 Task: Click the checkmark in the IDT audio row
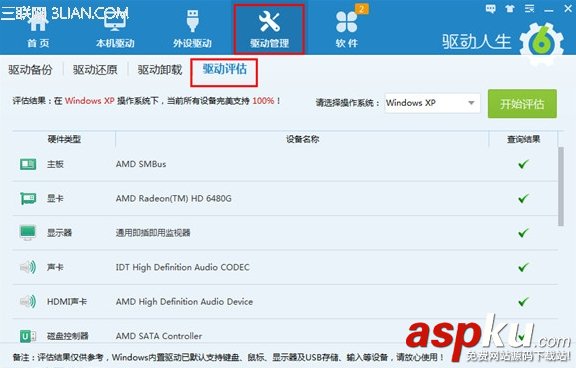coord(523,267)
